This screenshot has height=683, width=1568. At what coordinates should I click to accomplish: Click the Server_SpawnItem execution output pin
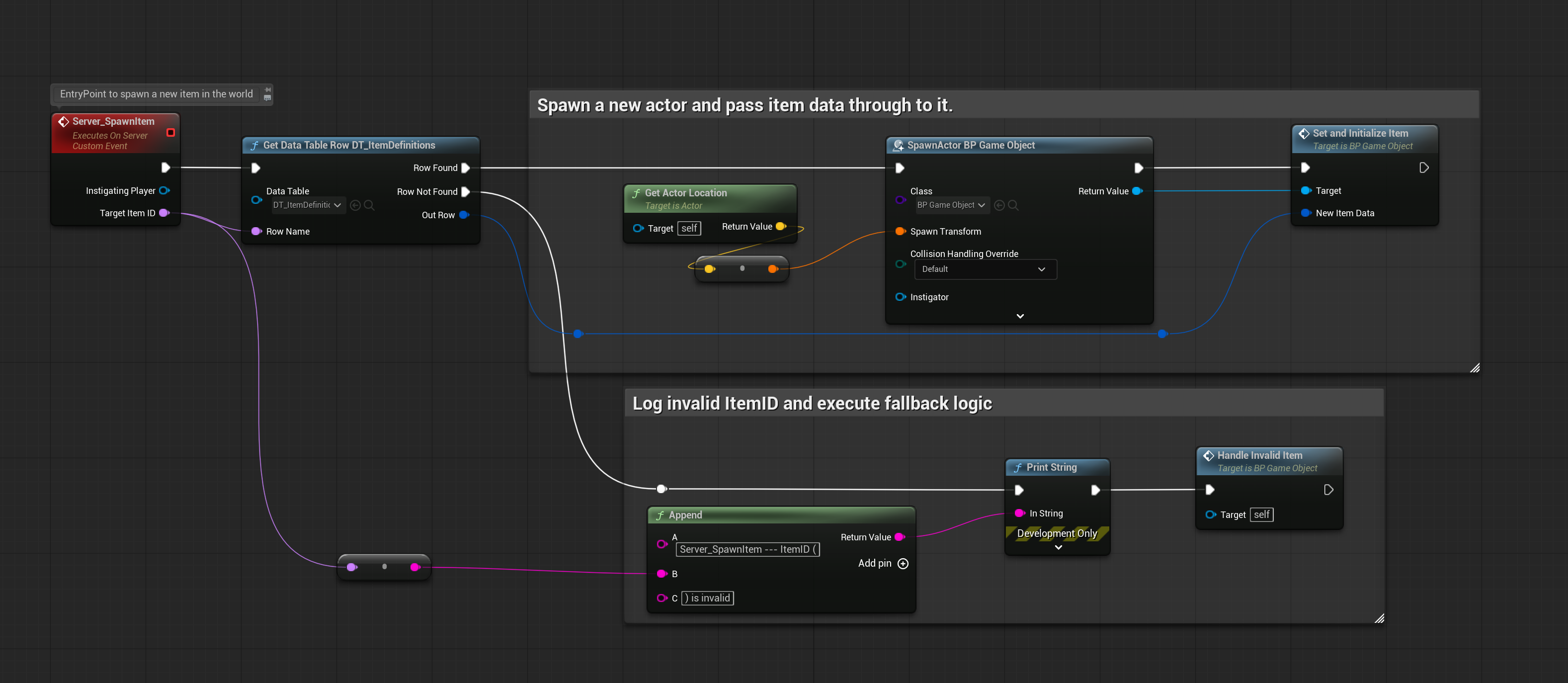click(x=165, y=168)
